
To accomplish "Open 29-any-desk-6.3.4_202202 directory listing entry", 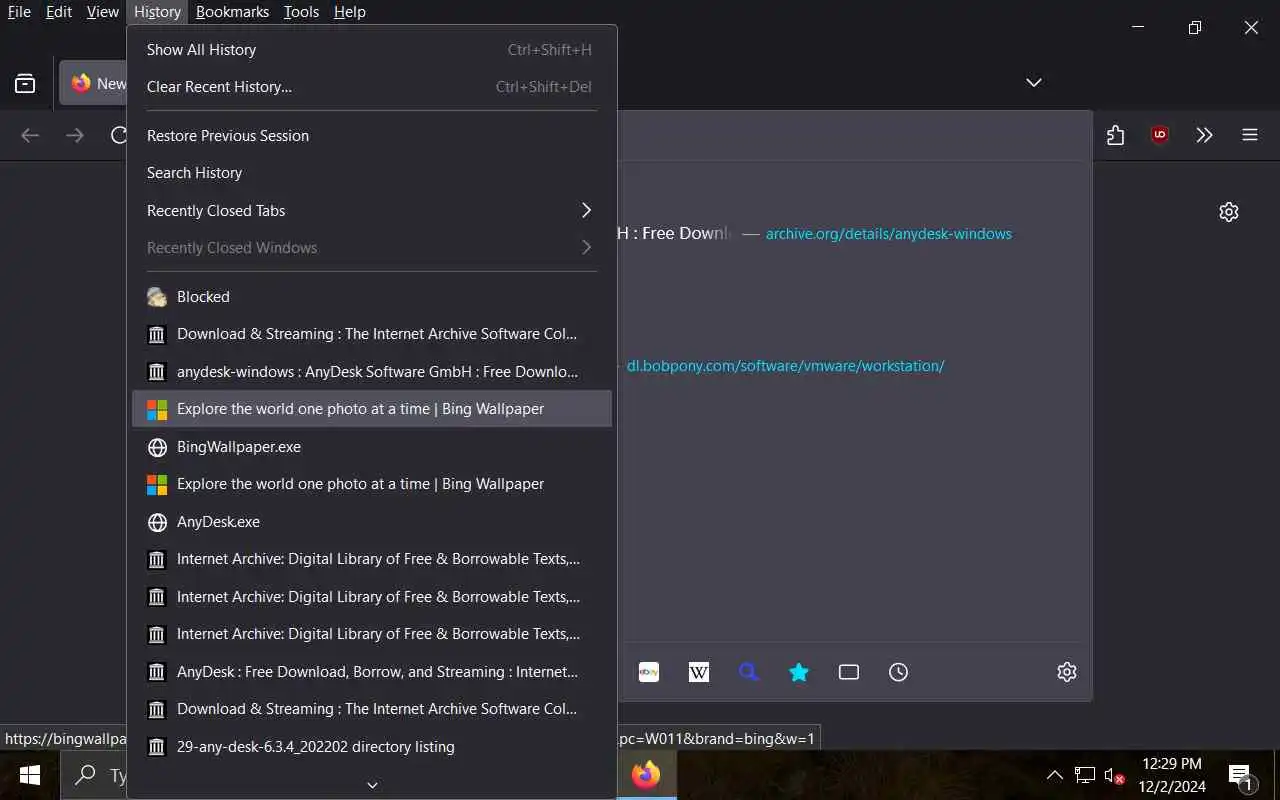I will pyautogui.click(x=372, y=747).
